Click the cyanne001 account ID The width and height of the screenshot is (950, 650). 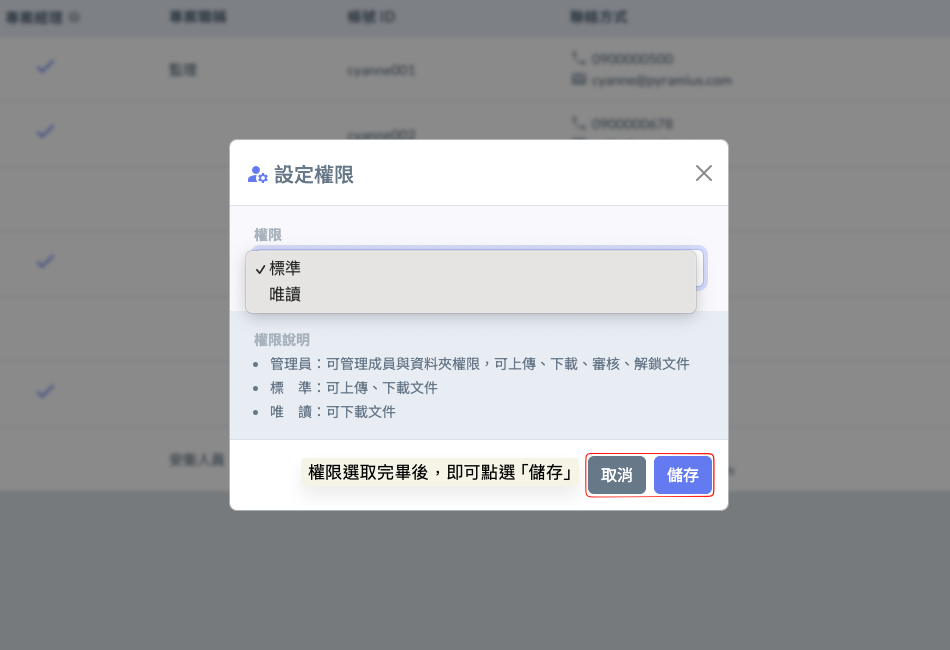(x=381, y=71)
